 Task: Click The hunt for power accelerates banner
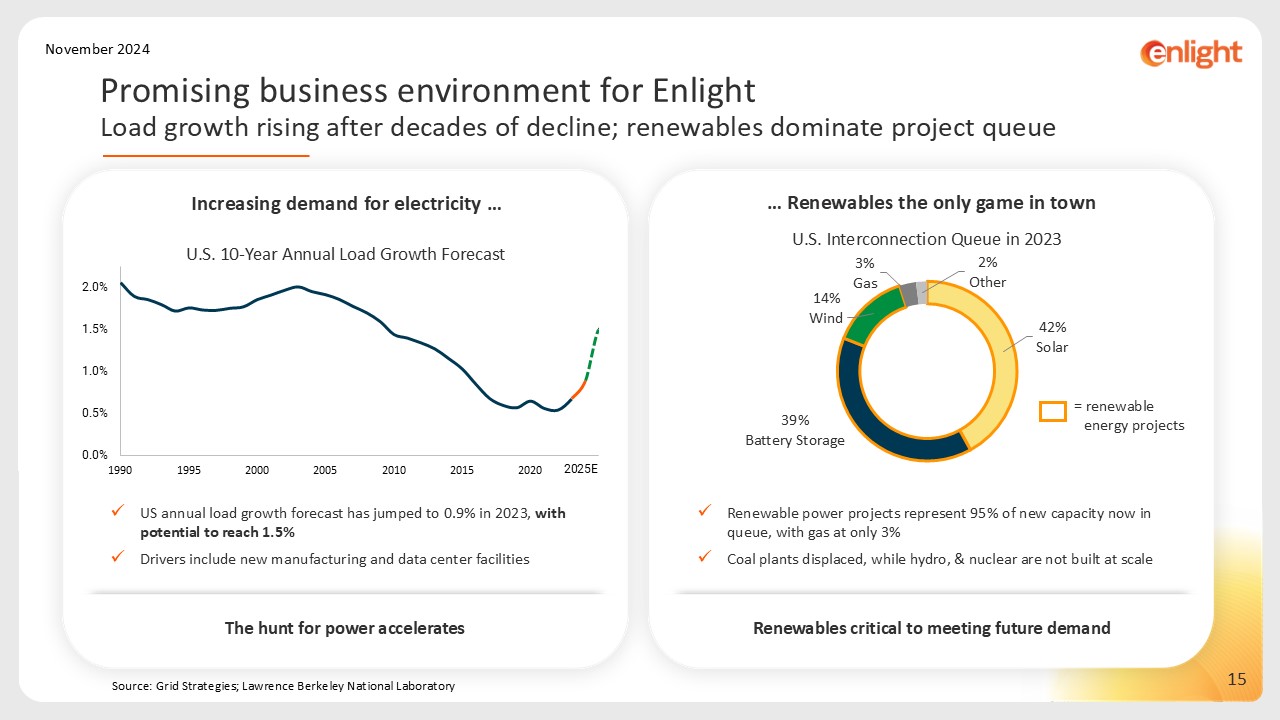point(345,628)
